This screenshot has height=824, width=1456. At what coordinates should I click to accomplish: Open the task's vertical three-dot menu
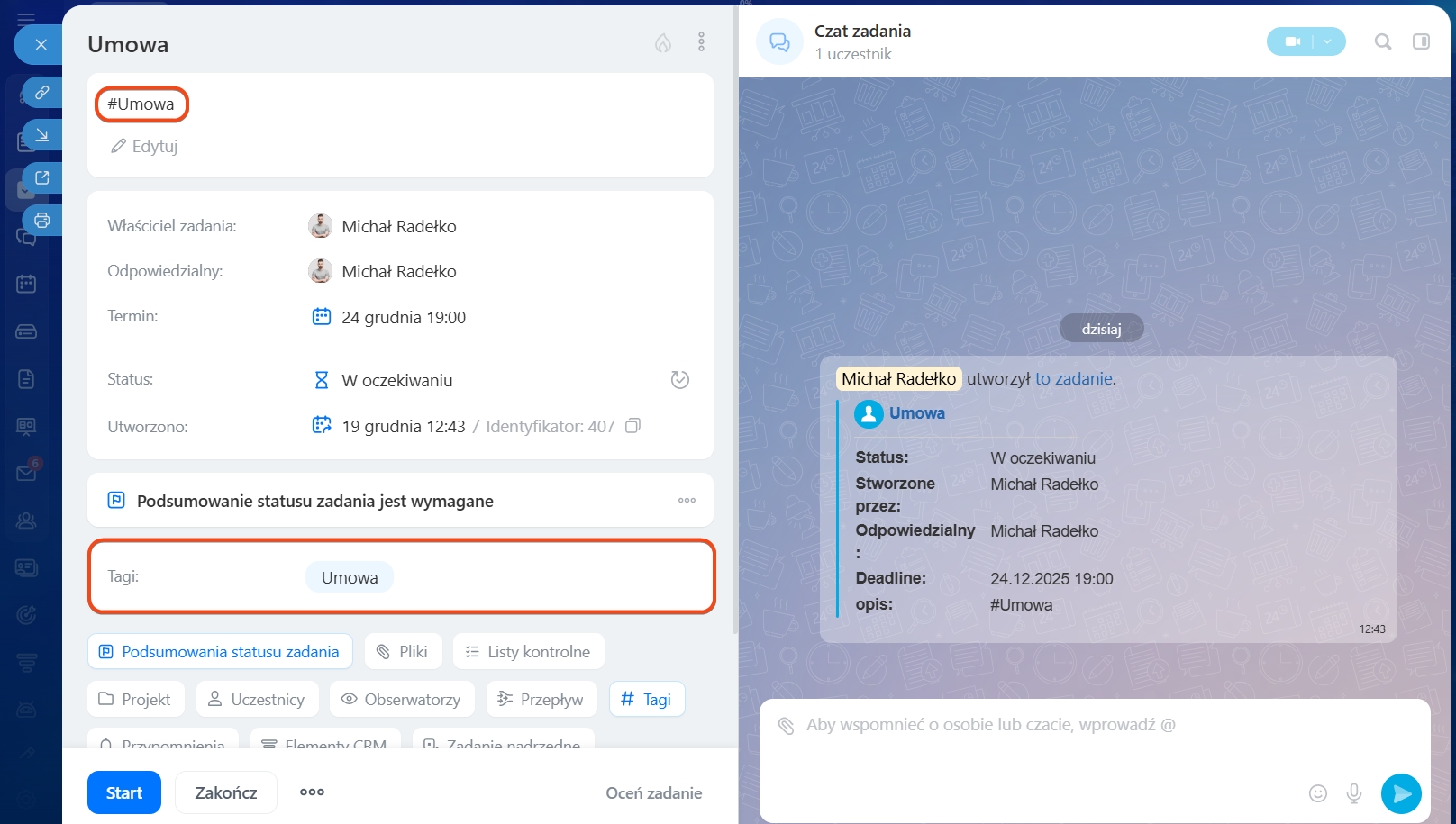point(701,42)
